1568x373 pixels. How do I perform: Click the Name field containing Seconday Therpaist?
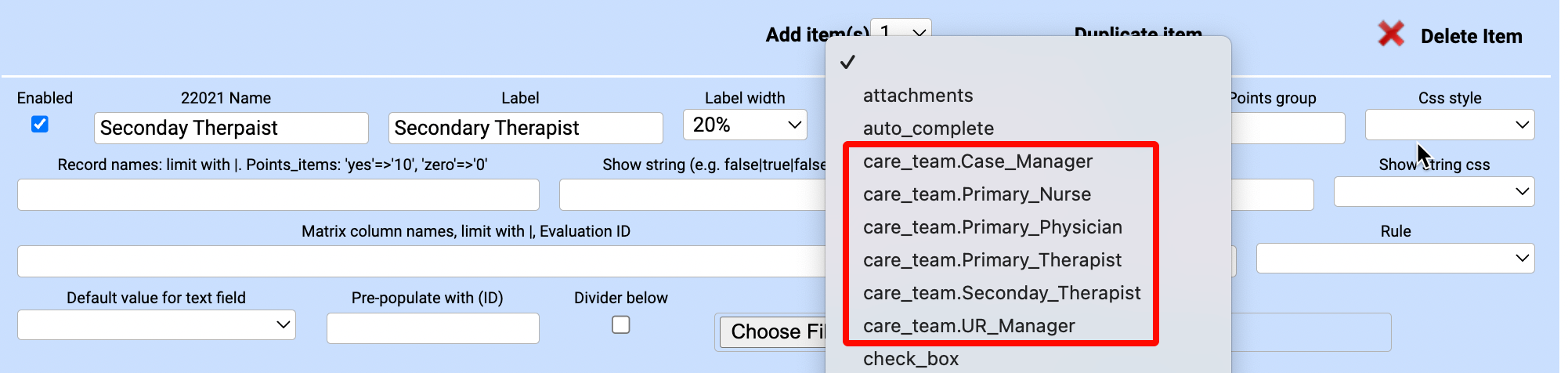(x=231, y=129)
